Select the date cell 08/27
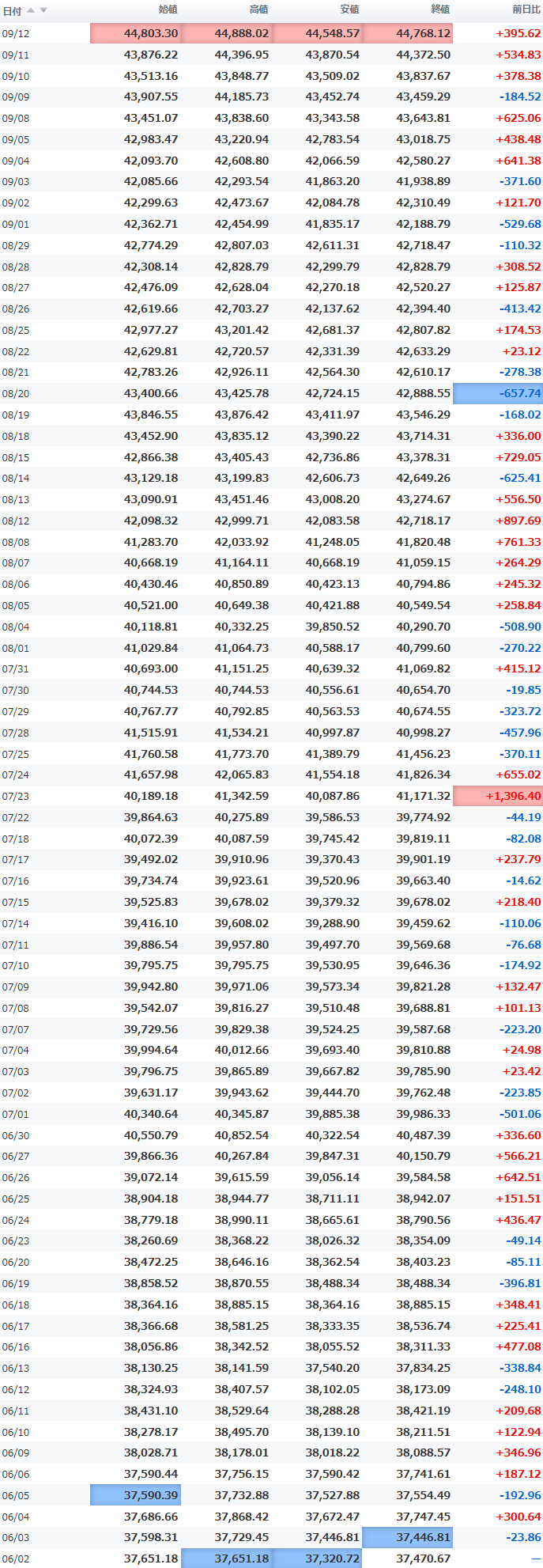Image resolution: width=543 pixels, height=1568 pixels. tap(15, 288)
